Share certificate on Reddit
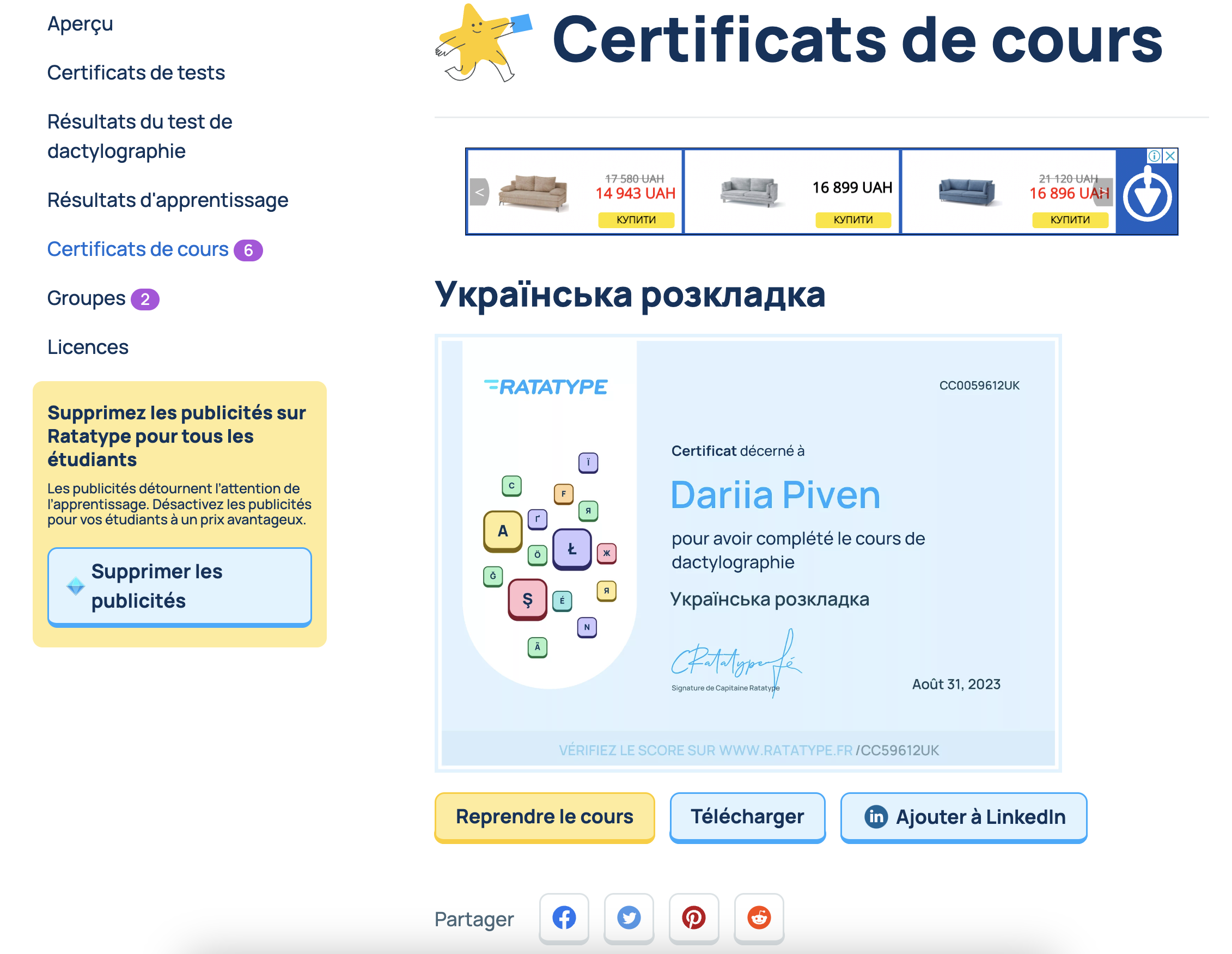 [x=759, y=918]
